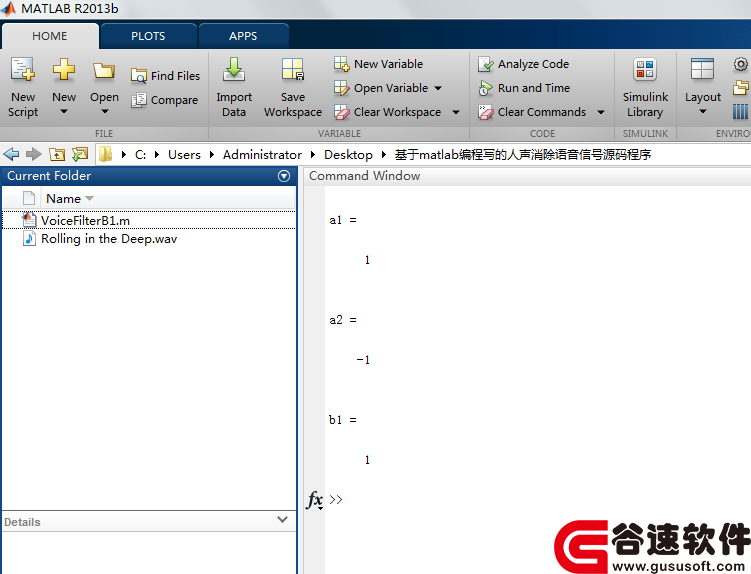
Task: Expand the Open Variable dropdown arrow
Action: 438,88
